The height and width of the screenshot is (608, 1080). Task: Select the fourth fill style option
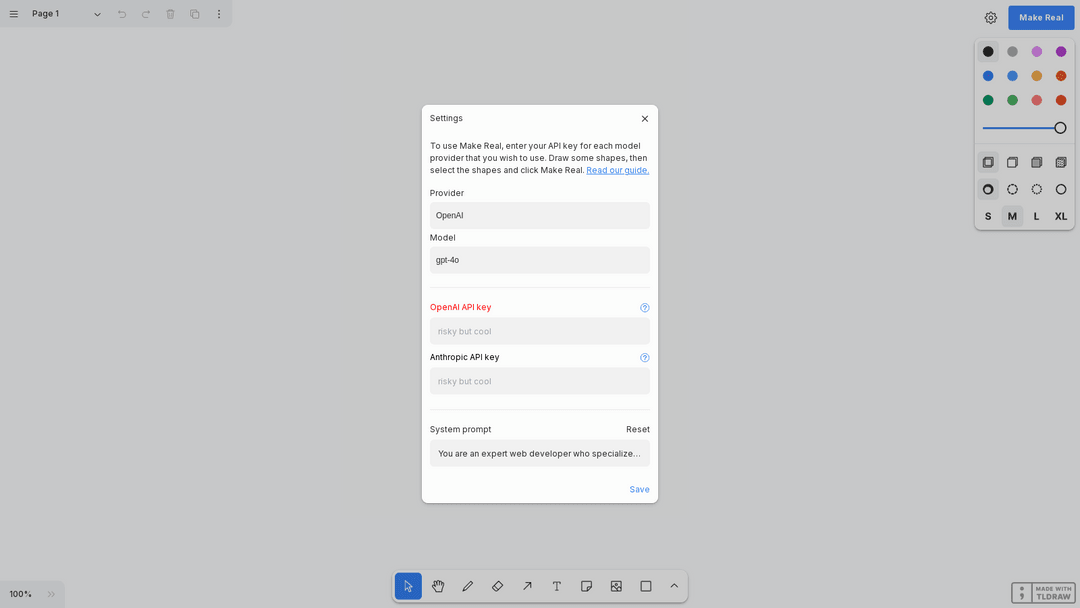(x=1061, y=163)
